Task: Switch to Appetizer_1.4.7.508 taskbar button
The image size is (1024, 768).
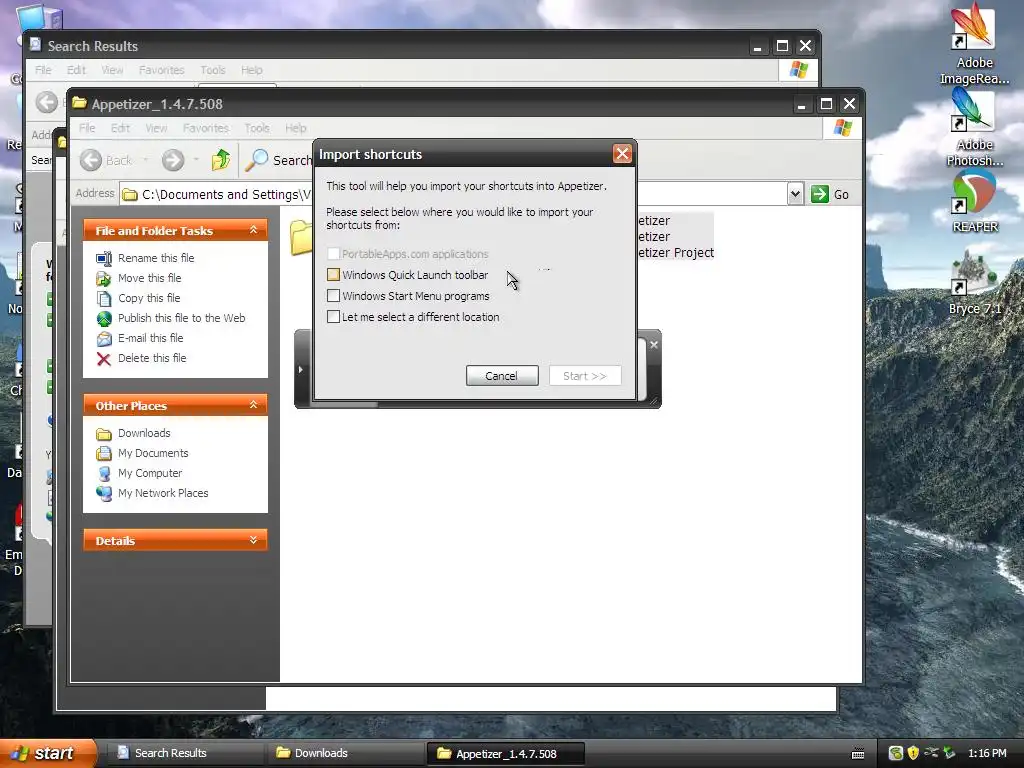Action: 505,753
